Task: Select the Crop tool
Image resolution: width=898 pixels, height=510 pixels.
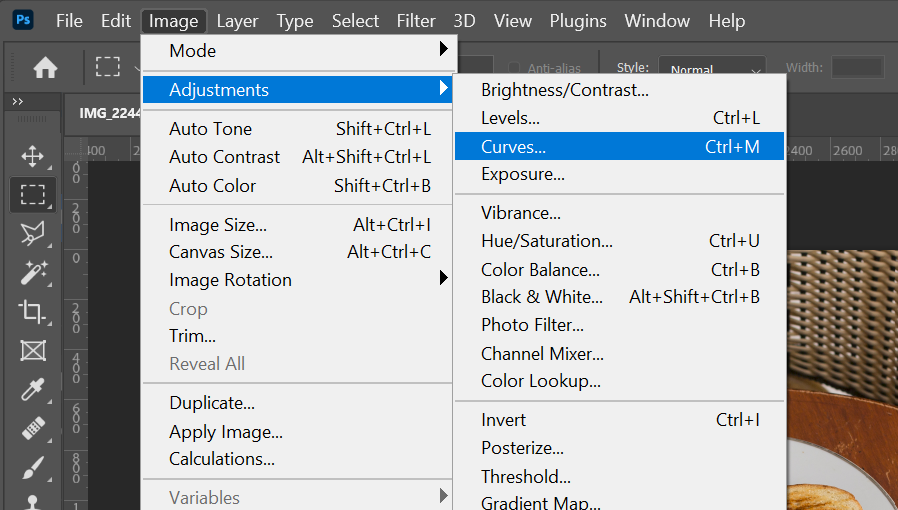Action: (x=33, y=311)
